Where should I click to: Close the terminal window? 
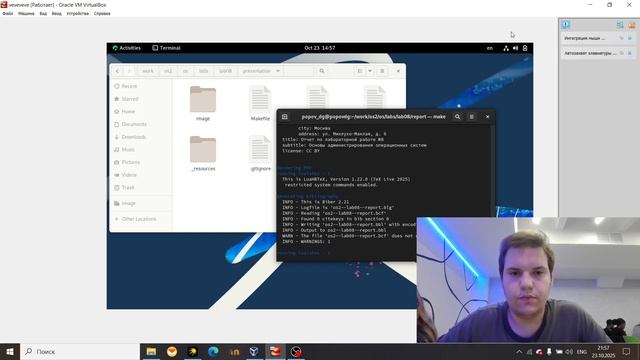487,117
